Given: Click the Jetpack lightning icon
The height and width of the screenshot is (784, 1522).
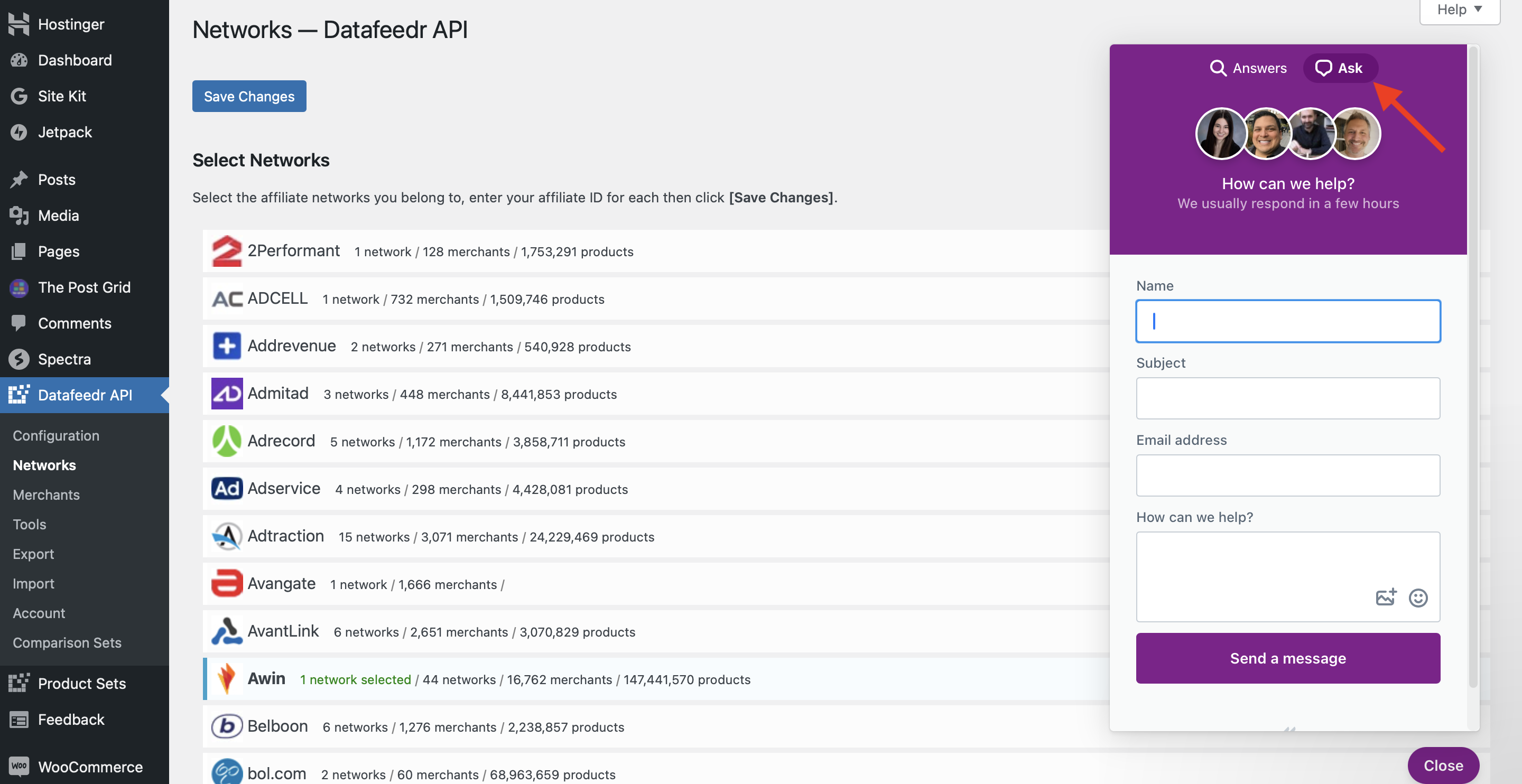Looking at the screenshot, I should (19, 132).
